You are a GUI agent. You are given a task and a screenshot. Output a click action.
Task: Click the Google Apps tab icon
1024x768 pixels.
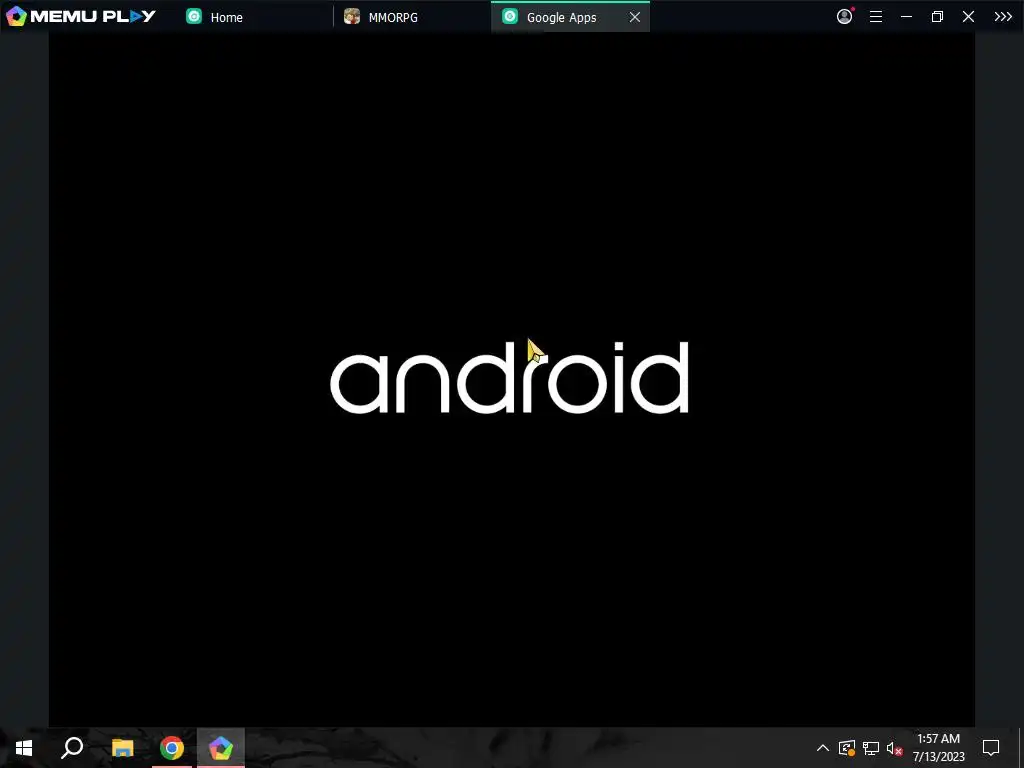(x=510, y=17)
